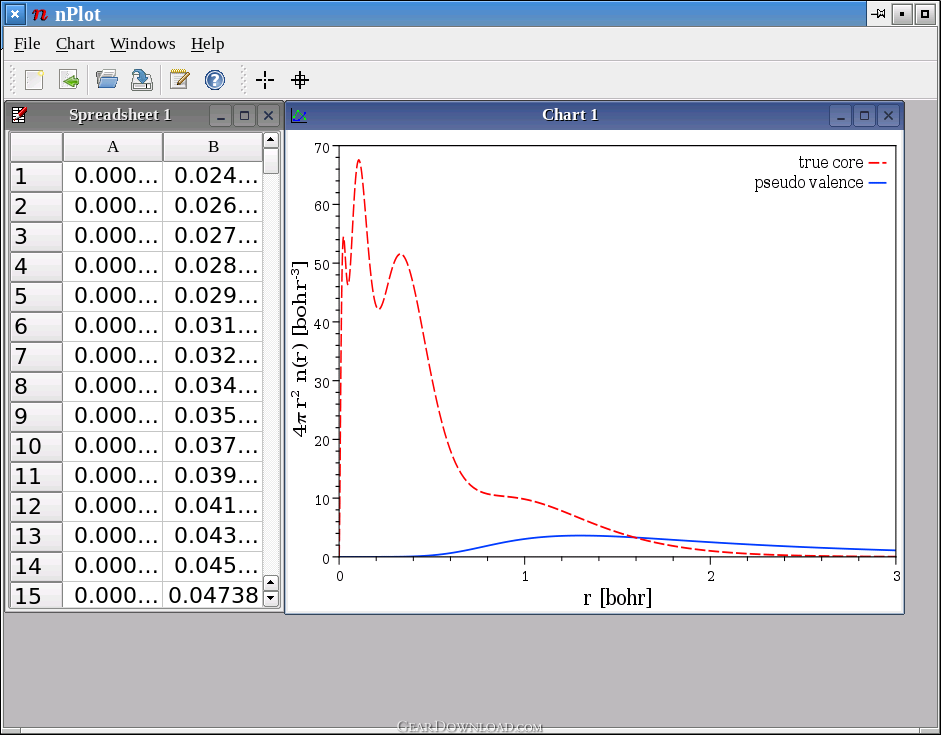Click the green arrow import icon

[x=70, y=80]
